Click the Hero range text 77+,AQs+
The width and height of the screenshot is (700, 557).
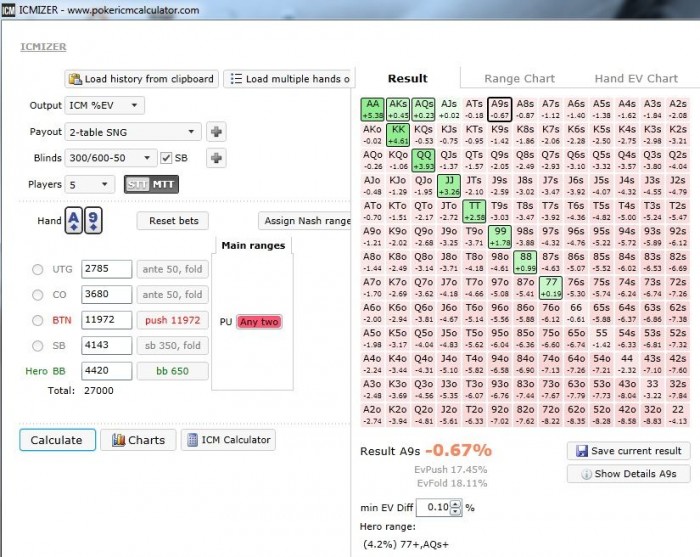coord(424,545)
